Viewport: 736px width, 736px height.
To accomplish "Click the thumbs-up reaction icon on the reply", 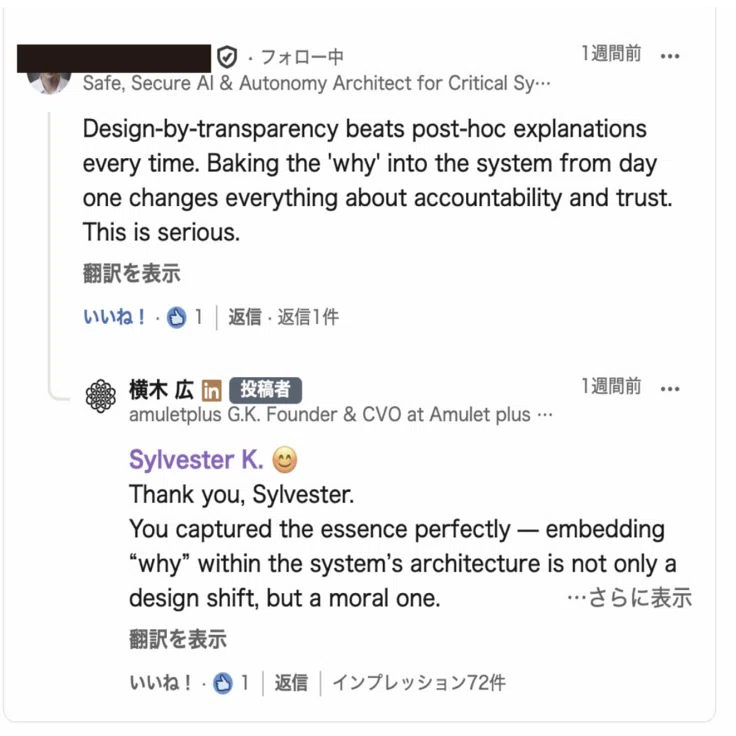I will (x=223, y=682).
